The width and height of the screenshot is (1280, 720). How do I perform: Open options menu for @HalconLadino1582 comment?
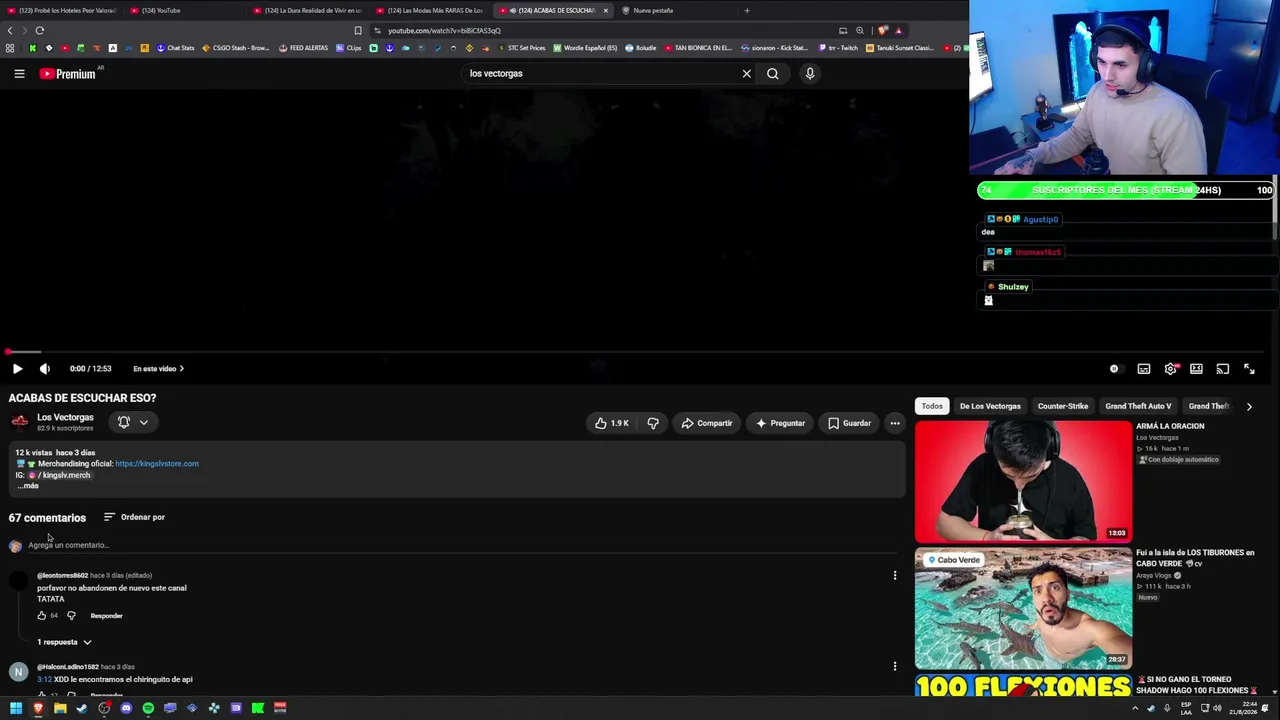(x=895, y=667)
